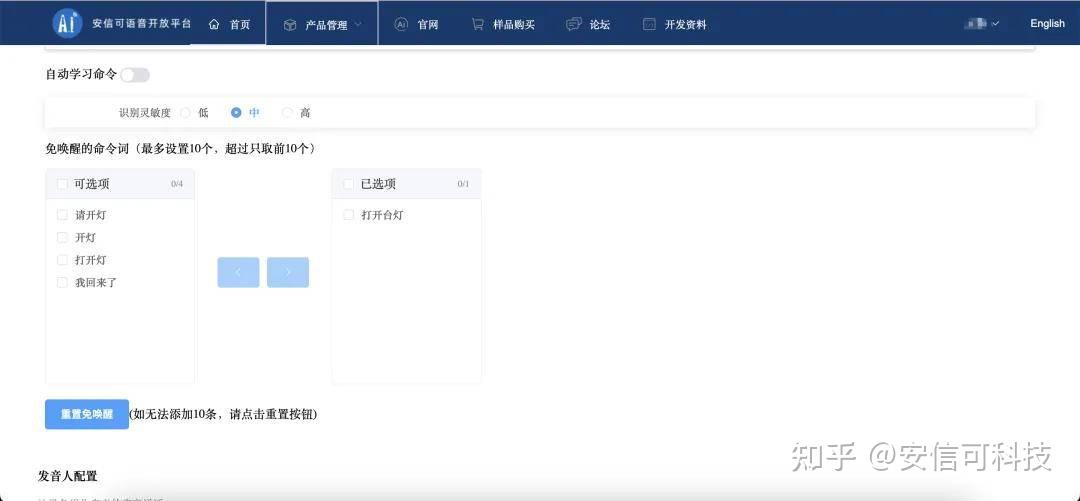The height and width of the screenshot is (501, 1080).
Task: Check the 已选项 select-all checkbox
Action: tap(349, 184)
